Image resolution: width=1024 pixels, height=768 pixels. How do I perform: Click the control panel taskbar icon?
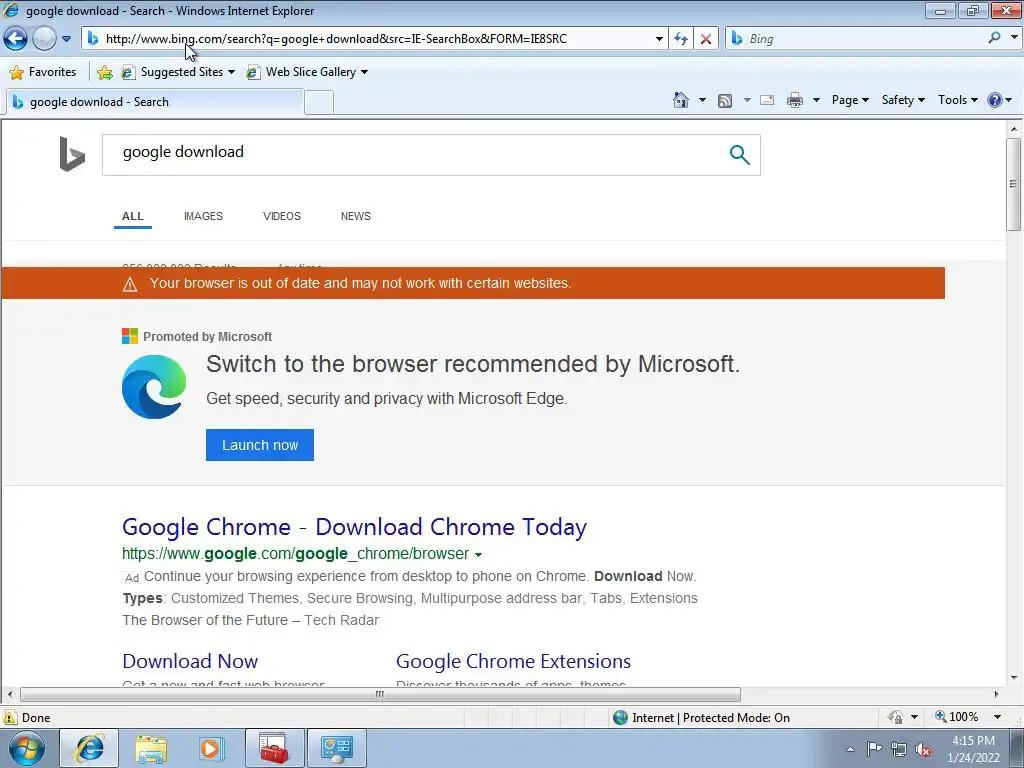point(336,748)
